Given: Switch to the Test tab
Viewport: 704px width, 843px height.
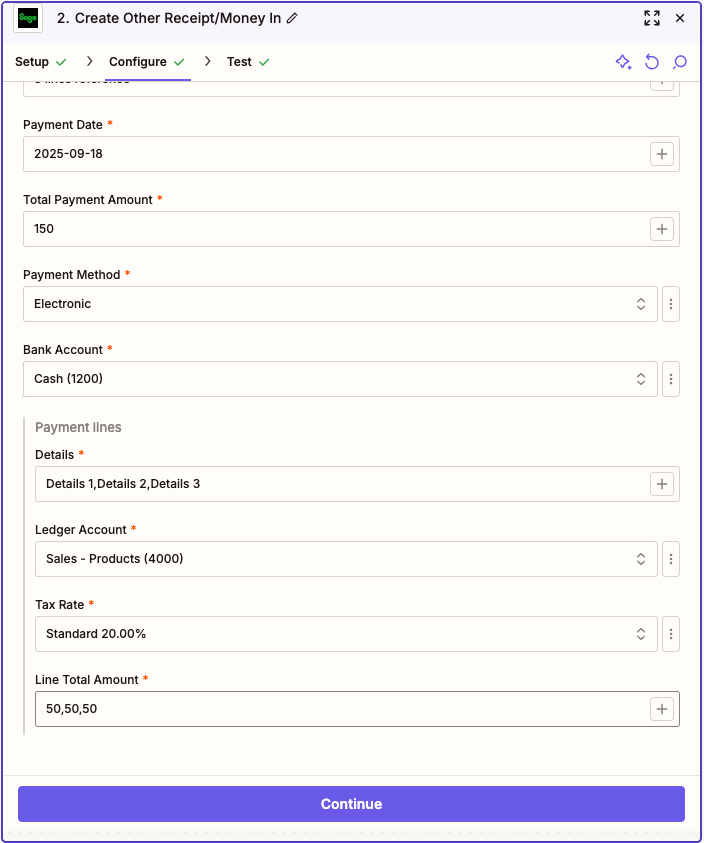Looking at the screenshot, I should coord(239,62).
